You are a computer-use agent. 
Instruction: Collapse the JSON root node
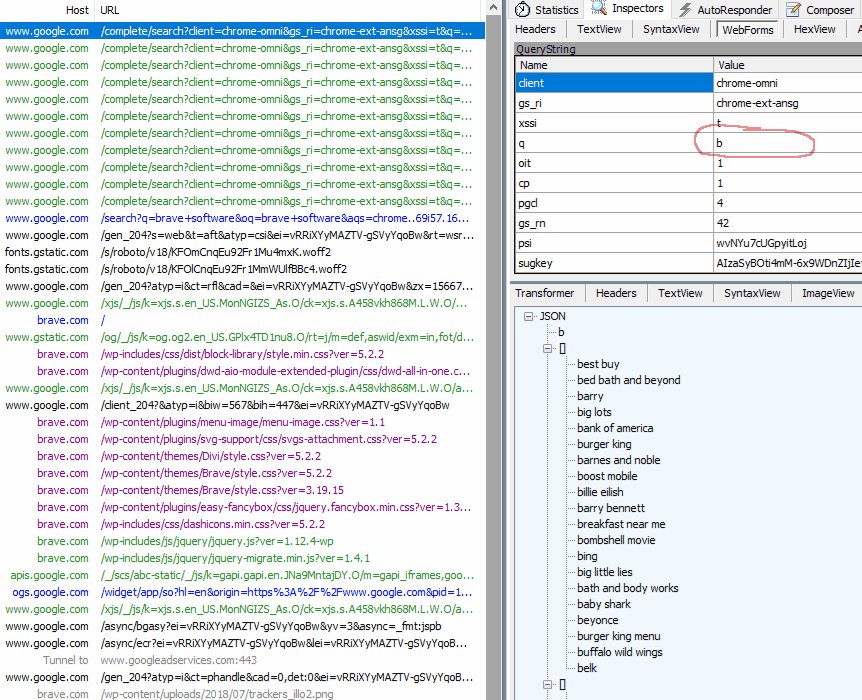click(528, 316)
